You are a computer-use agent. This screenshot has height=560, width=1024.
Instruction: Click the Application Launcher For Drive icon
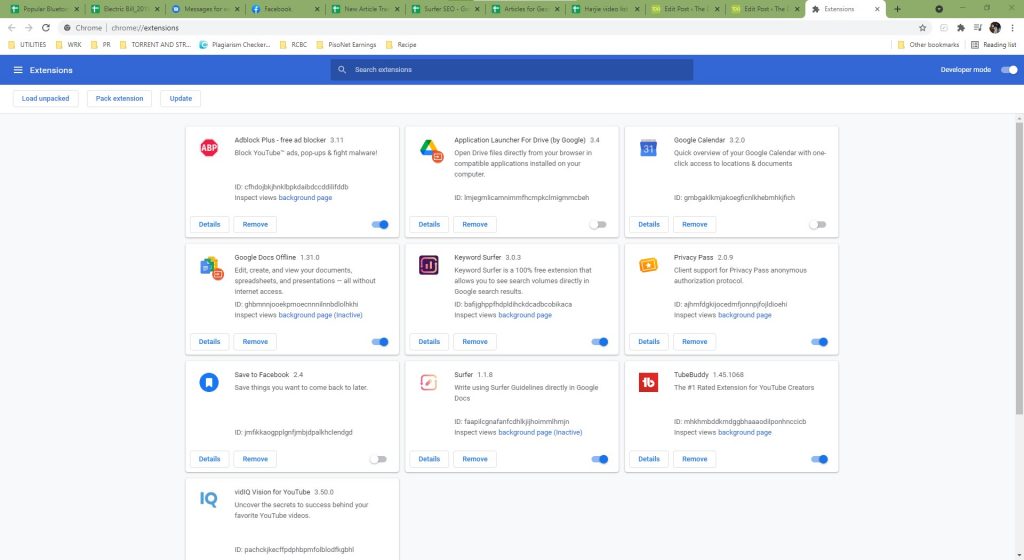pos(430,150)
